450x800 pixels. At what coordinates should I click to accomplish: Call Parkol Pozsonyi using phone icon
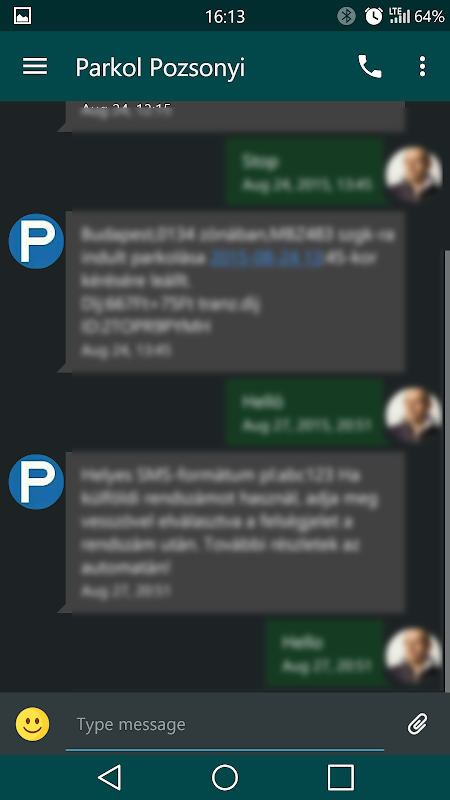(370, 66)
